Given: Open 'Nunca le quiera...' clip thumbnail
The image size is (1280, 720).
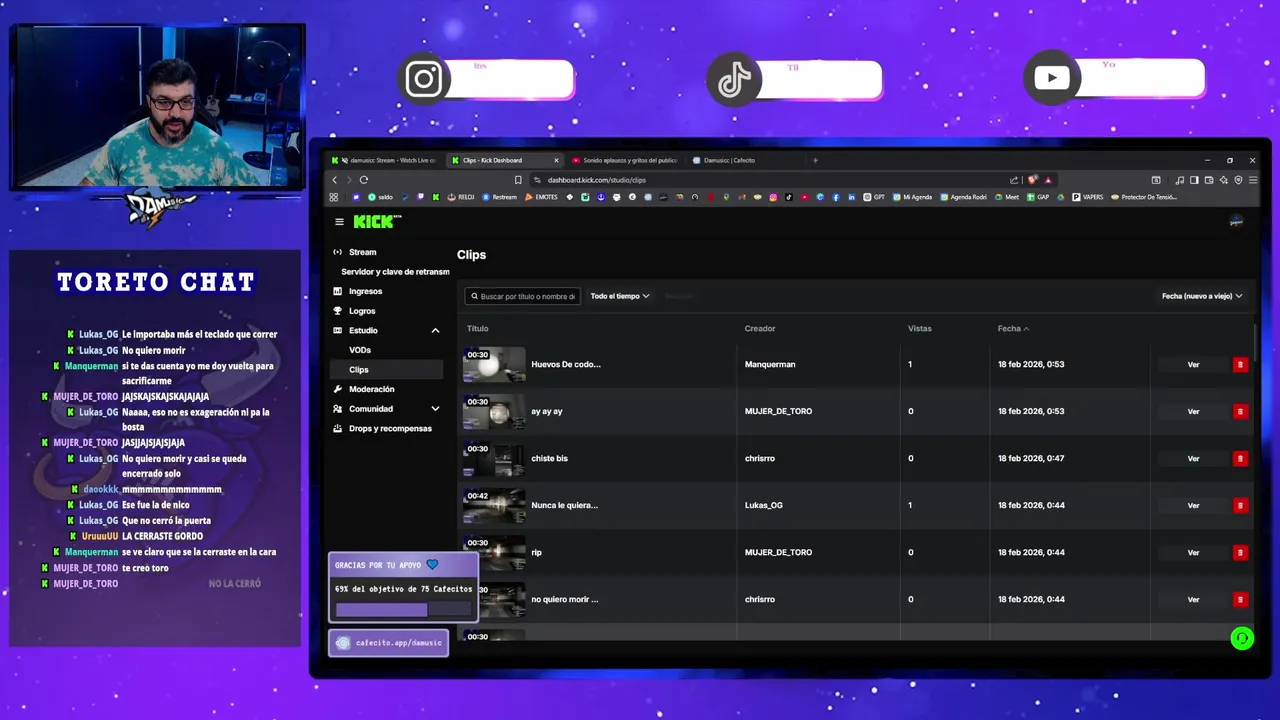Looking at the screenshot, I should [x=494, y=505].
